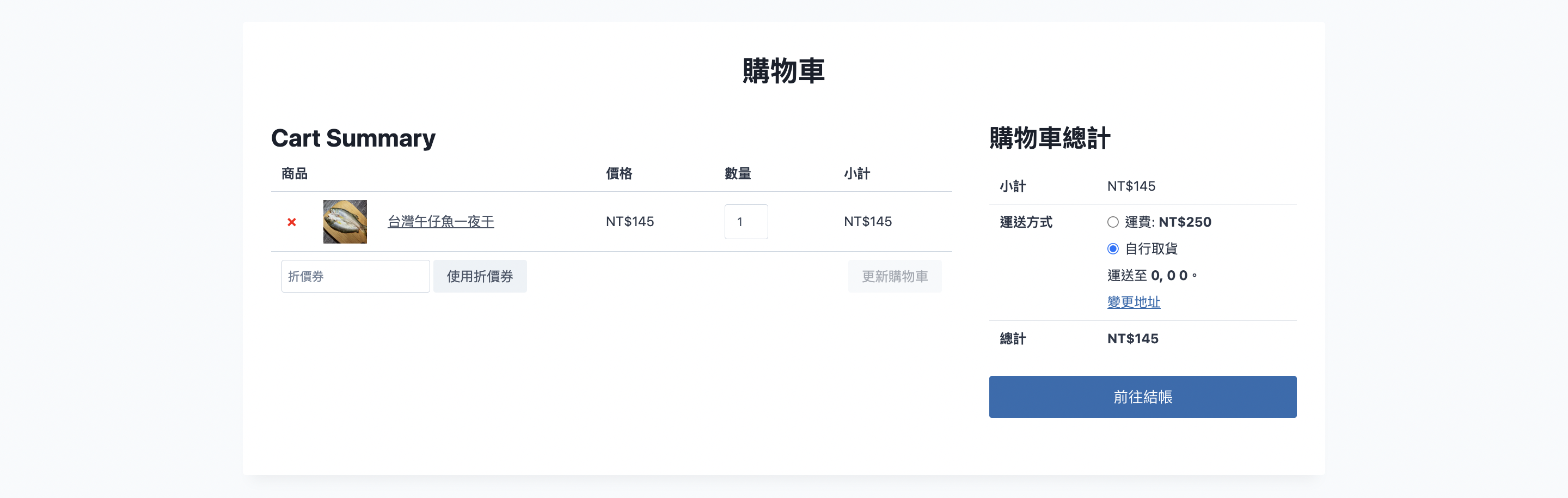Click the 價格 column header
The height and width of the screenshot is (498, 1568).
click(619, 174)
